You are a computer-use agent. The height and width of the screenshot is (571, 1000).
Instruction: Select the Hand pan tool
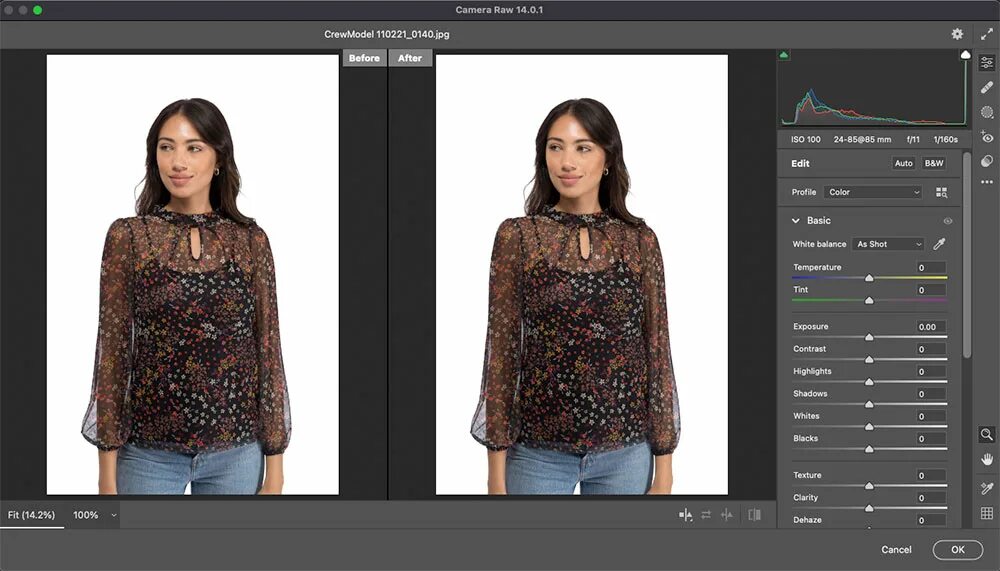[987, 459]
